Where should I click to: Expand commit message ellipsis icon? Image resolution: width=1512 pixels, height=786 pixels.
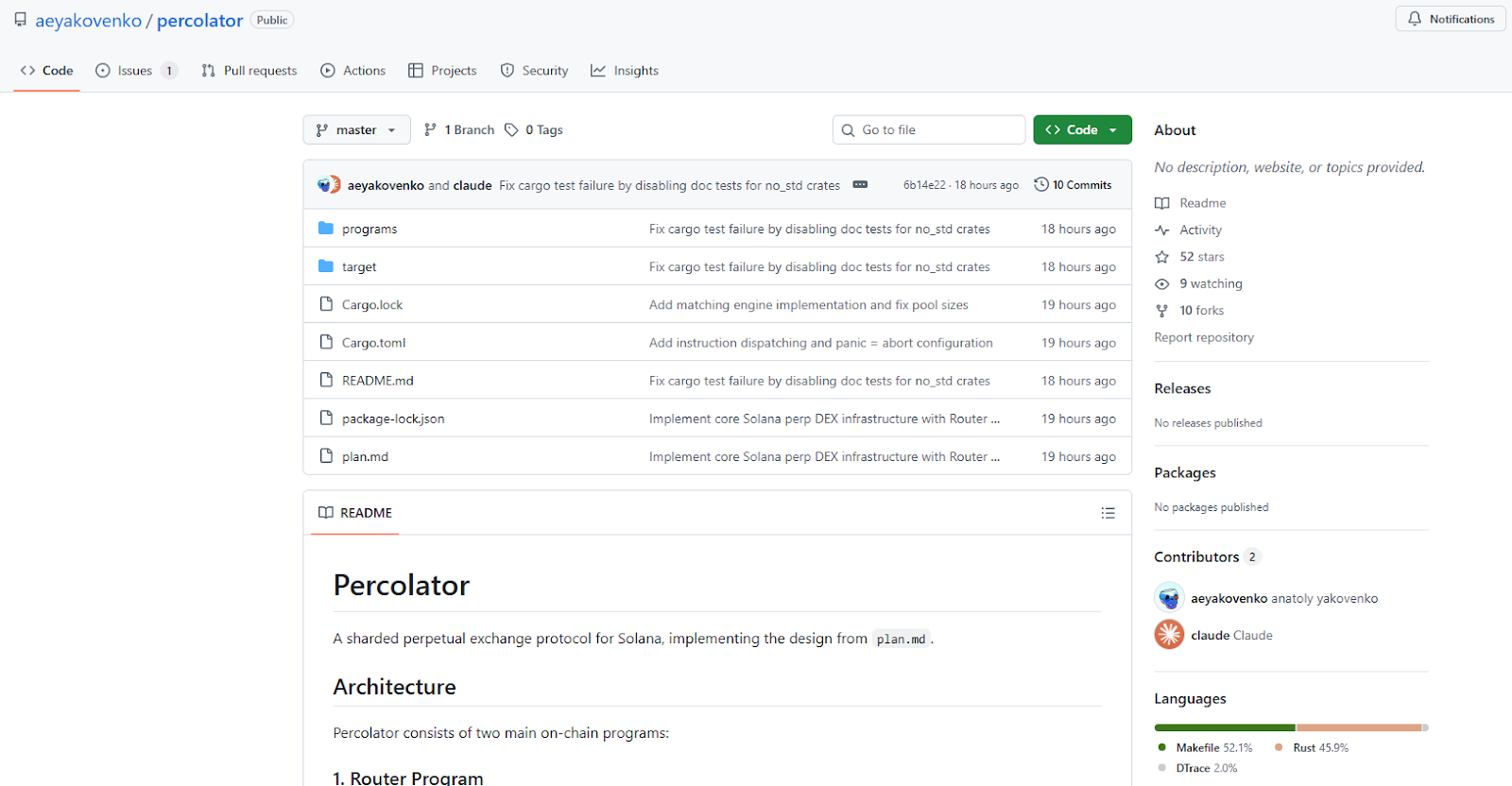(860, 185)
